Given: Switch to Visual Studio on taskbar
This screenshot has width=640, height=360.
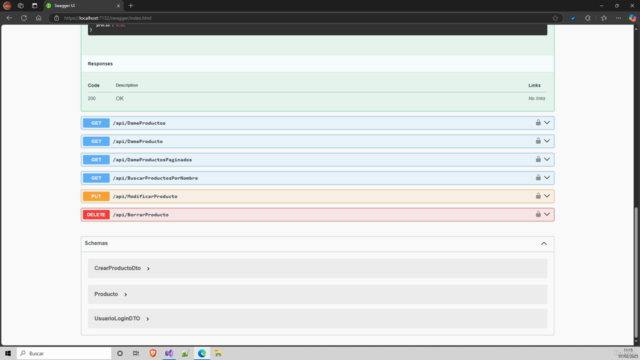Looking at the screenshot, I should (x=169, y=353).
